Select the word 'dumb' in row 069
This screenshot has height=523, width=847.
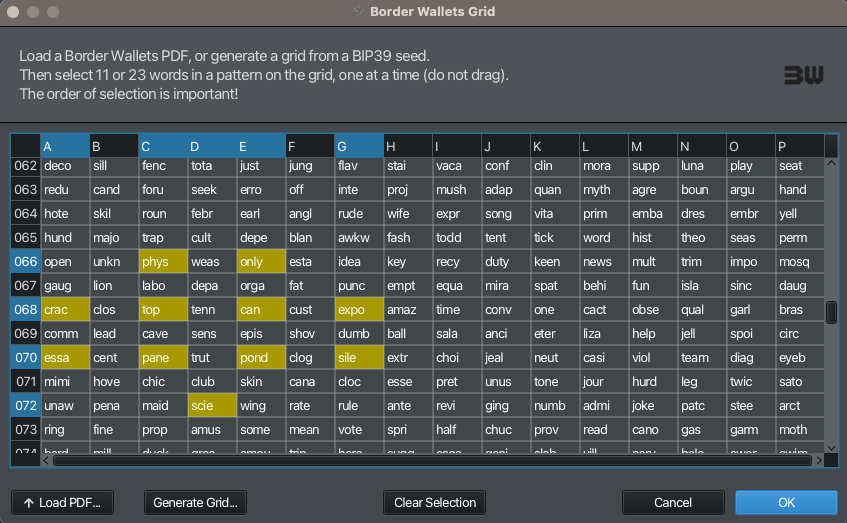[x=359, y=333]
